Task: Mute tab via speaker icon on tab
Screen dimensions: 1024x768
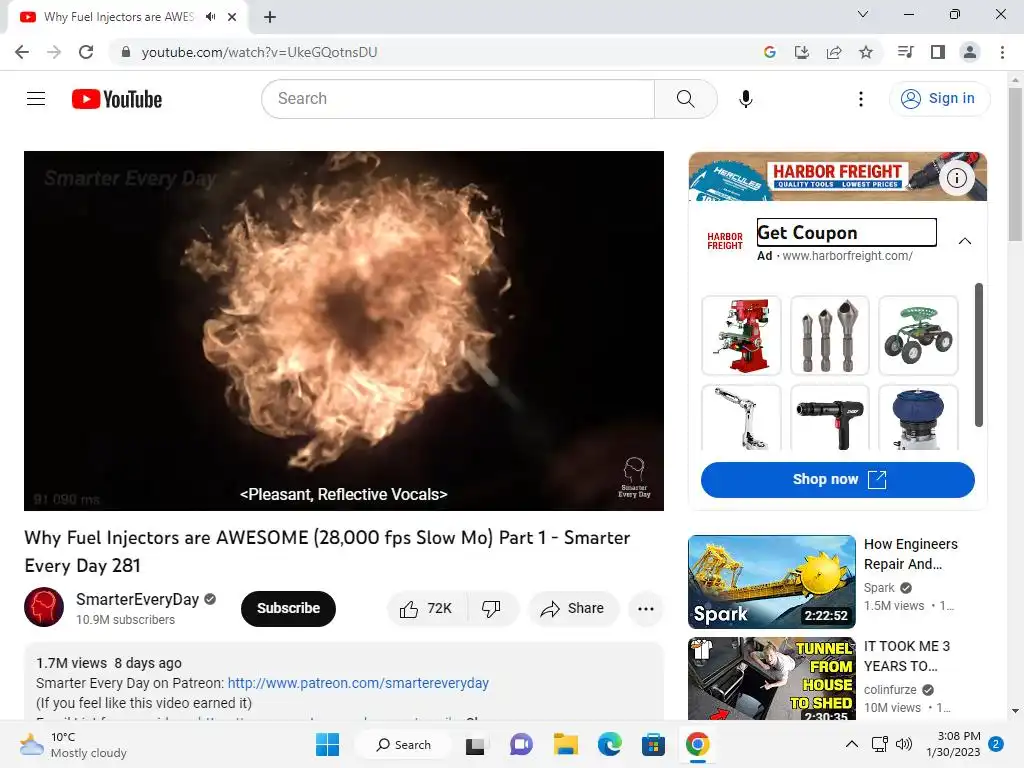Action: coord(210,17)
